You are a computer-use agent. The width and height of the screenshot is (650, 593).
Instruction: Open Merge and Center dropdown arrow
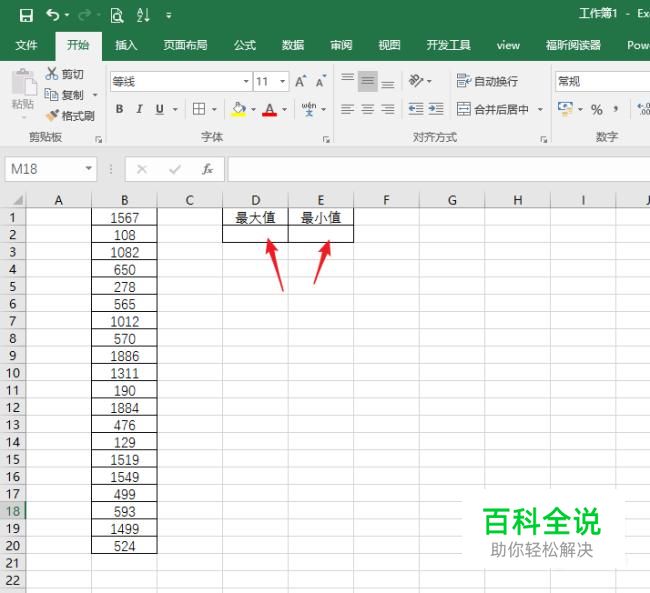coord(540,109)
